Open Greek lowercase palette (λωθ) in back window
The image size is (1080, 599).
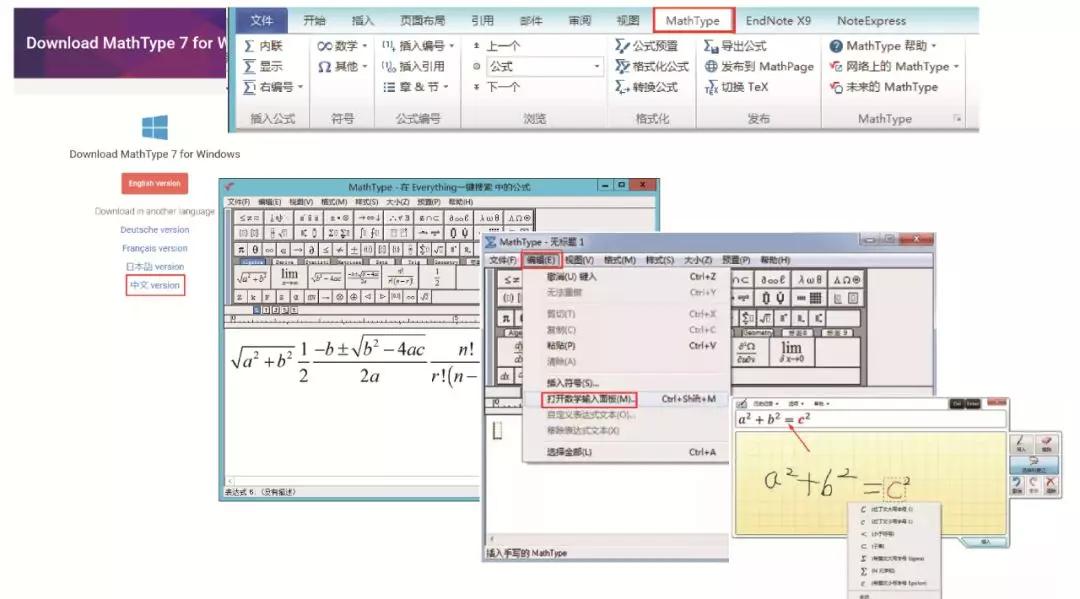click(x=490, y=218)
